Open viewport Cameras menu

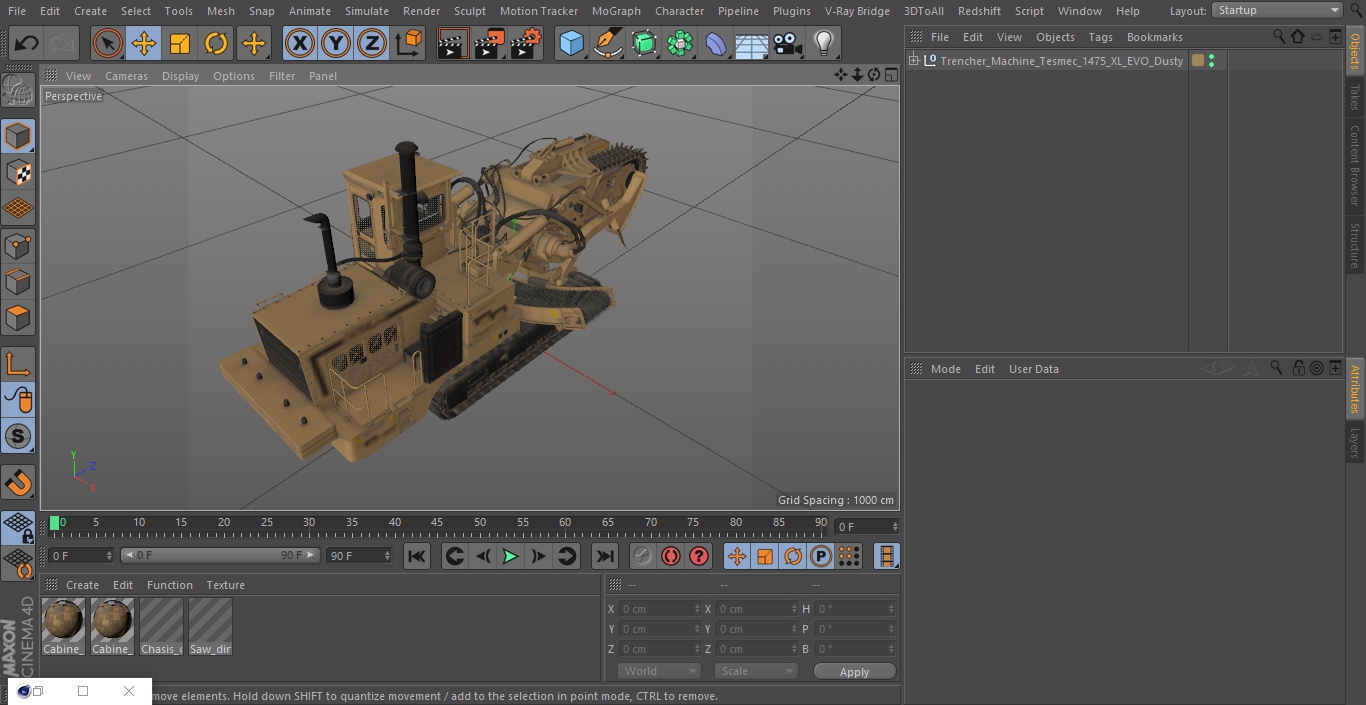pyautogui.click(x=126, y=76)
